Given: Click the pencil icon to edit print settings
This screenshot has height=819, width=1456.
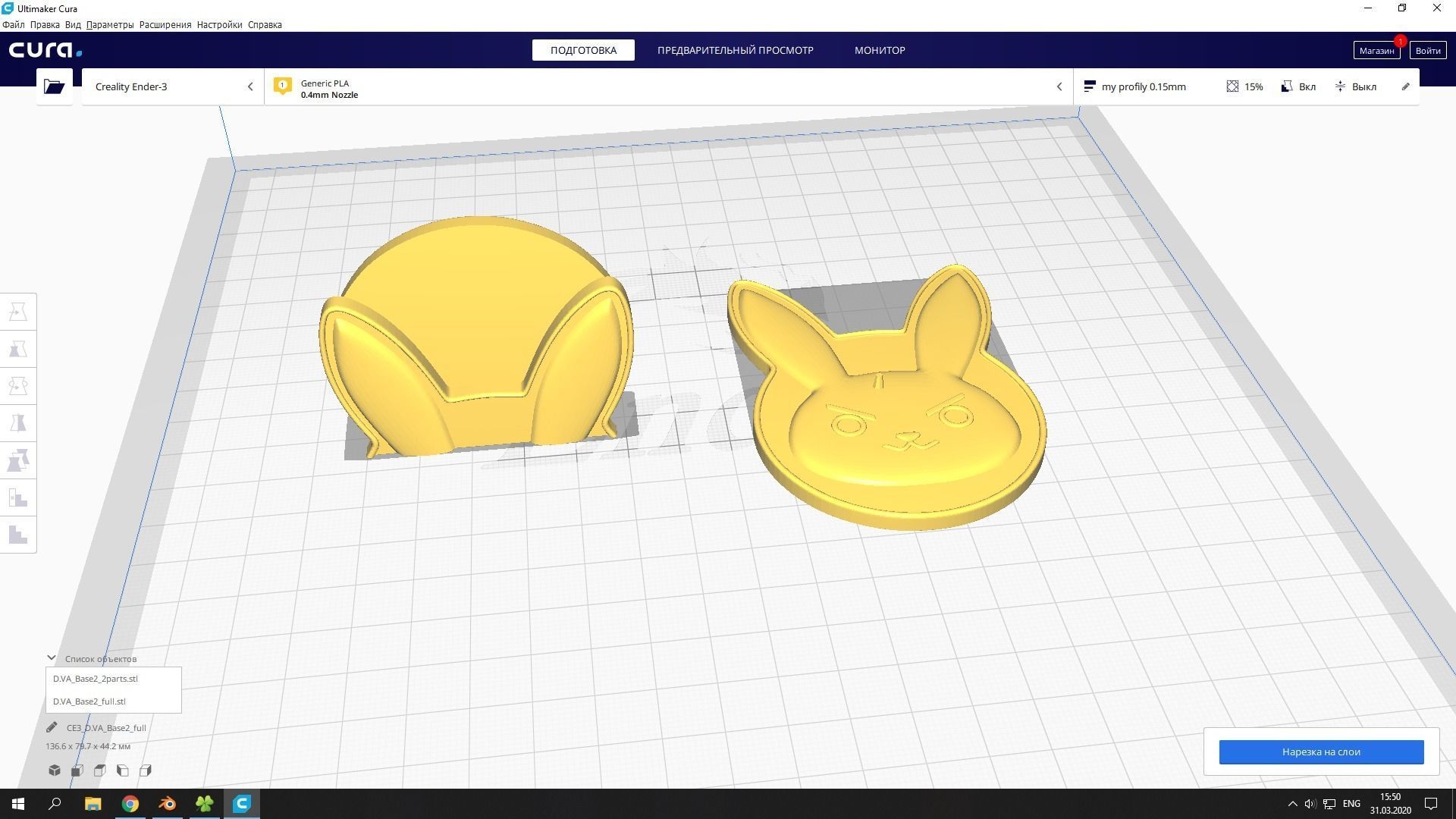Looking at the screenshot, I should pyautogui.click(x=1405, y=86).
